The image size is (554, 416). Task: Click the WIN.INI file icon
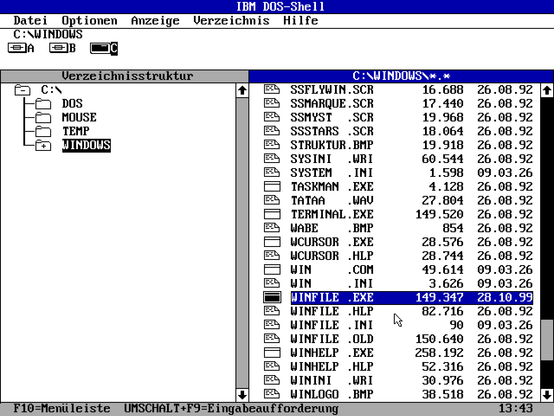click(272, 283)
